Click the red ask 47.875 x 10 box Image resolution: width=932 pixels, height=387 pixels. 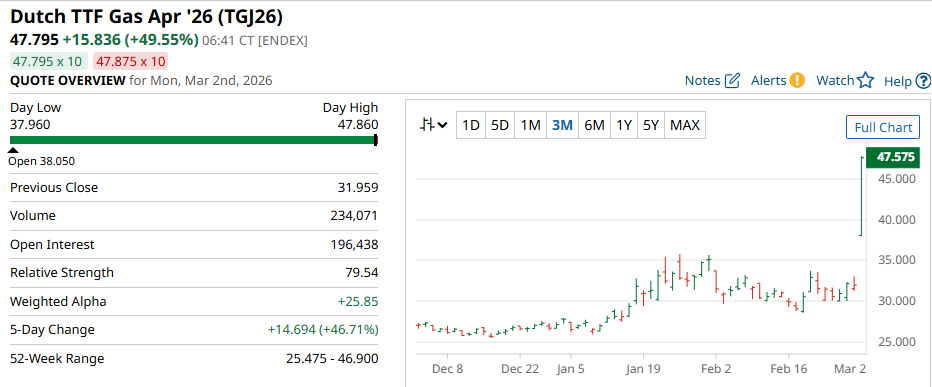pyautogui.click(x=130, y=61)
